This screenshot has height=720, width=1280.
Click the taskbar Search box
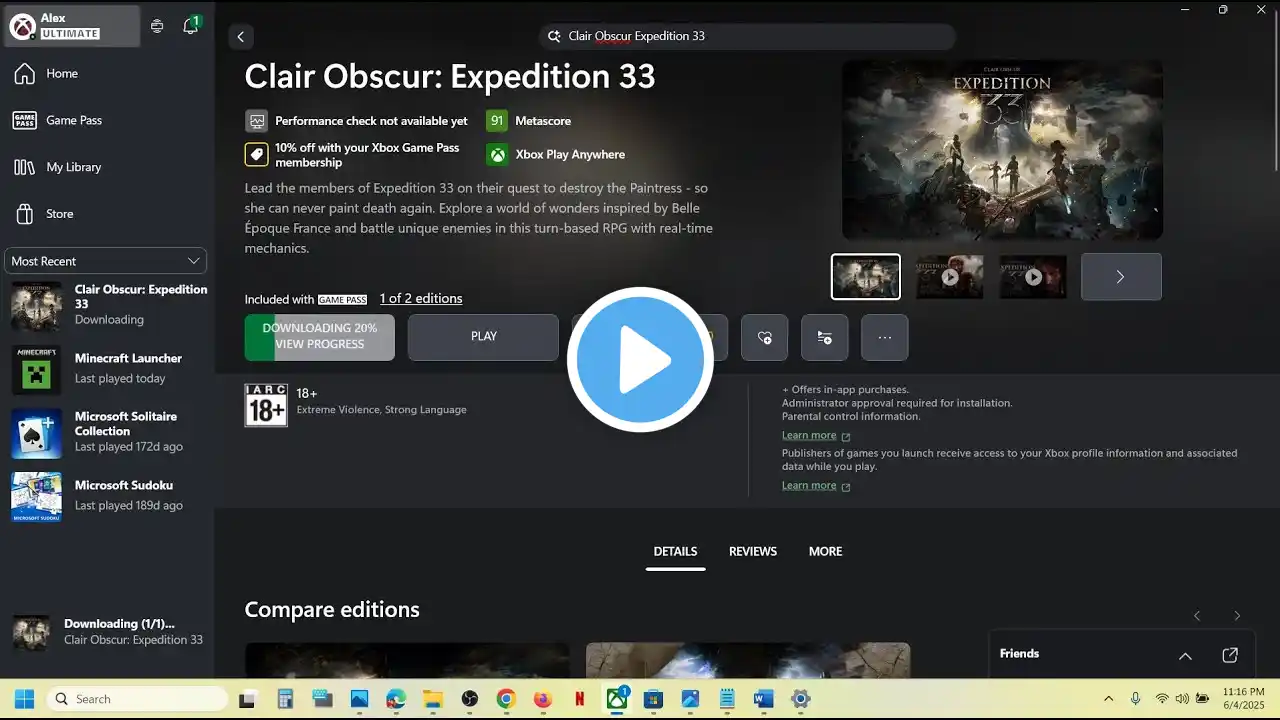[x=137, y=699]
